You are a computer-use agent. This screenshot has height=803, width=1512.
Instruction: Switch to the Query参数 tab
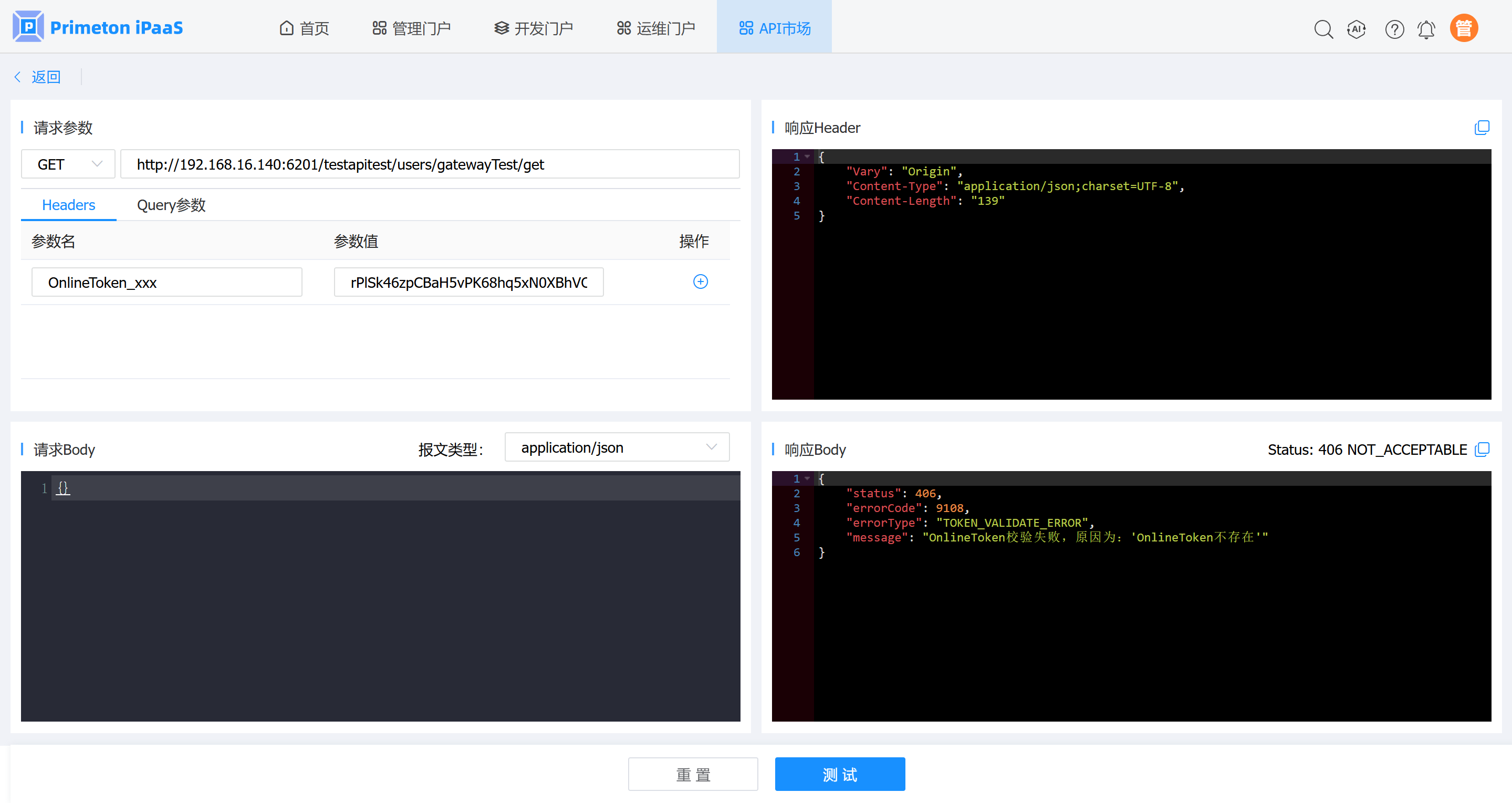coord(171,205)
